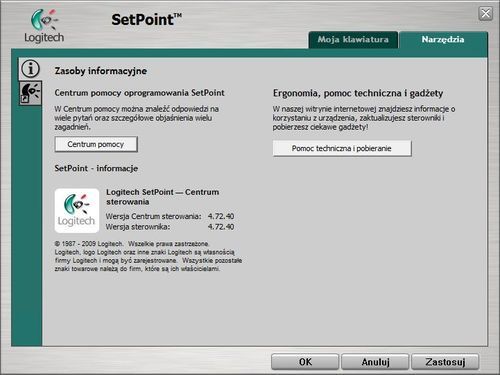
Task: Click the Zasoby informacyjne heading
Action: [x=101, y=71]
